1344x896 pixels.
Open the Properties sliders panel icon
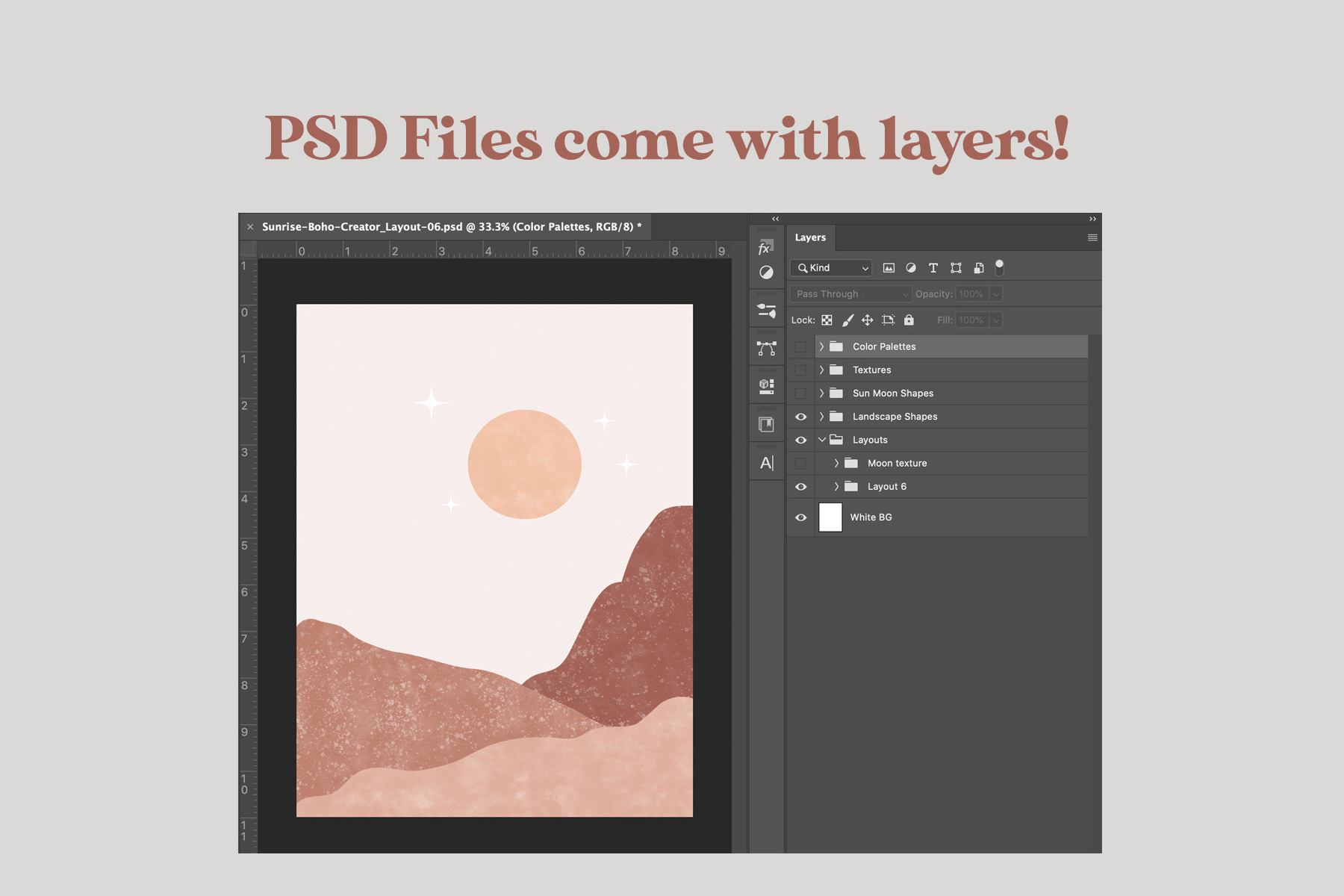tap(766, 311)
